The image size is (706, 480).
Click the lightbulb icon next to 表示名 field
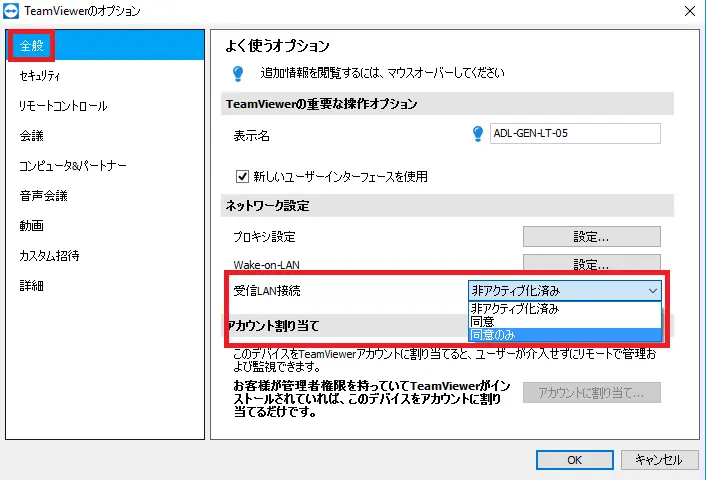pos(478,134)
